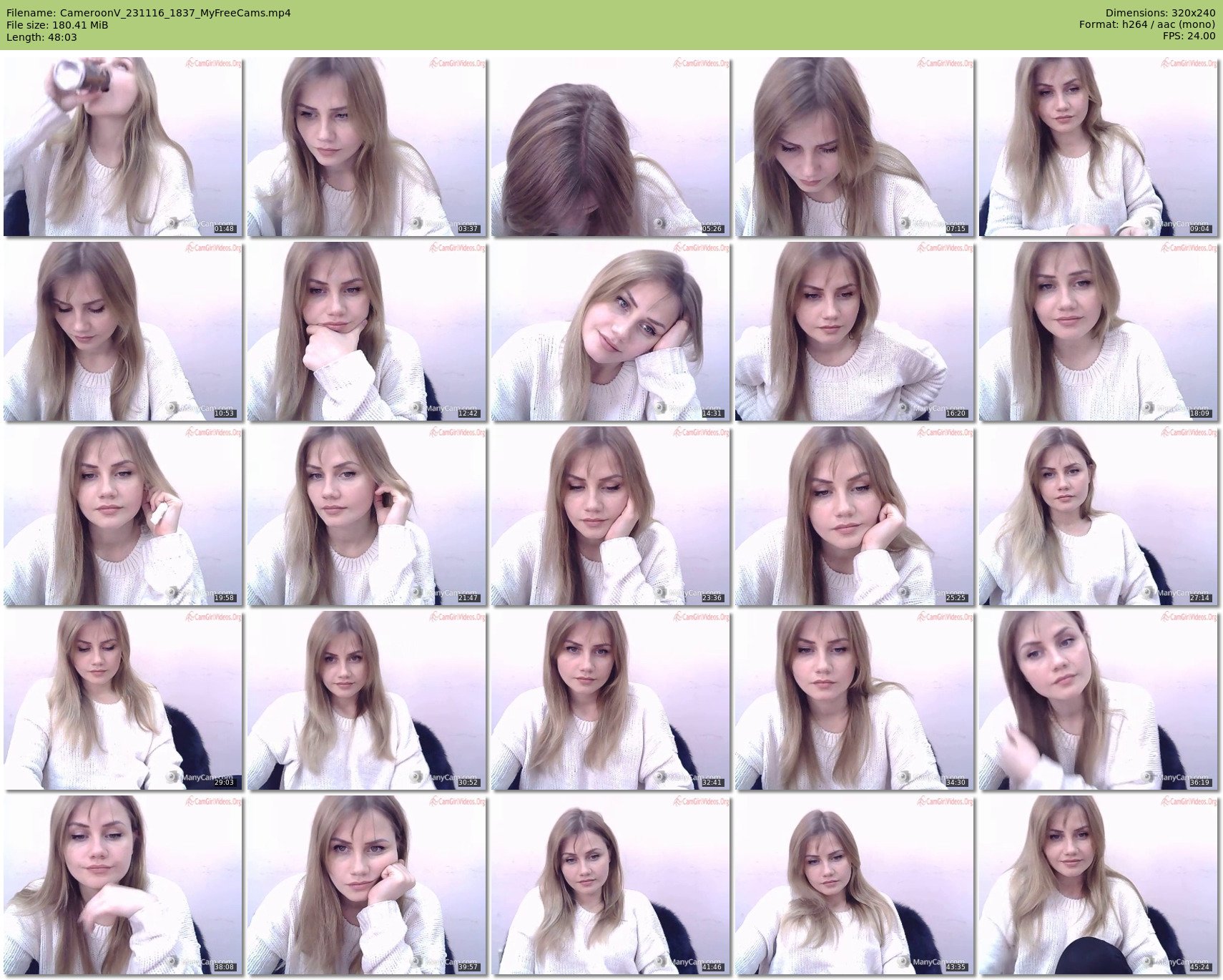Click the Dimensions 320x240 text
The height and width of the screenshot is (980, 1223).
(x=1160, y=13)
